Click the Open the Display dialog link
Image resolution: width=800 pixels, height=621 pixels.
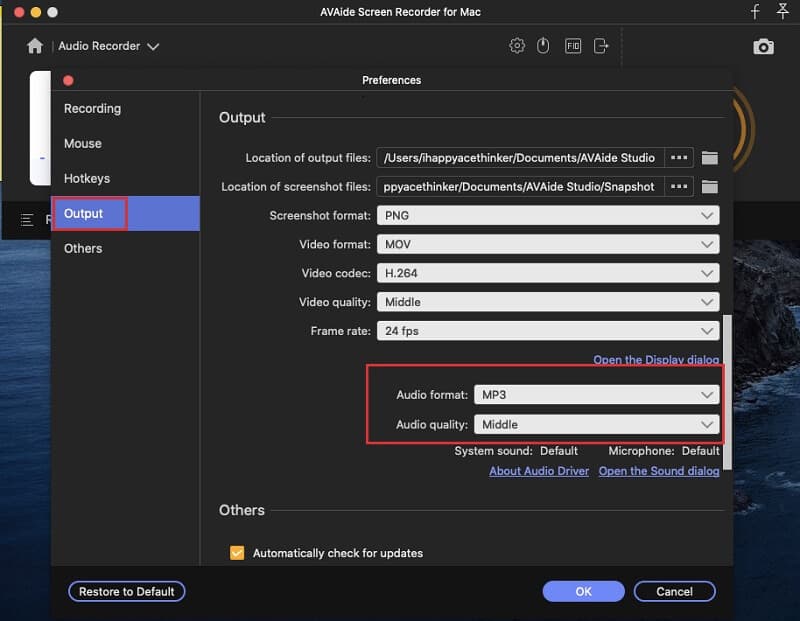click(656, 360)
